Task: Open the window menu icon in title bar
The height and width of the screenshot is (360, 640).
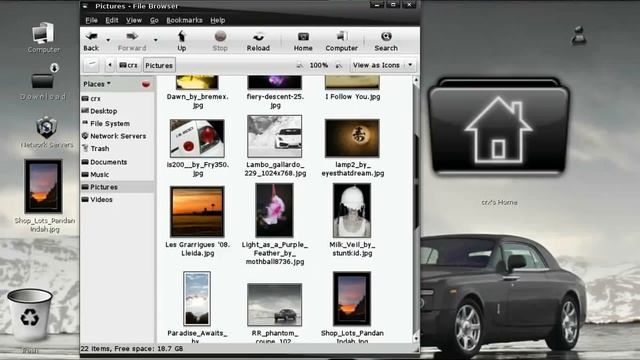Action: pyautogui.click(x=86, y=6)
